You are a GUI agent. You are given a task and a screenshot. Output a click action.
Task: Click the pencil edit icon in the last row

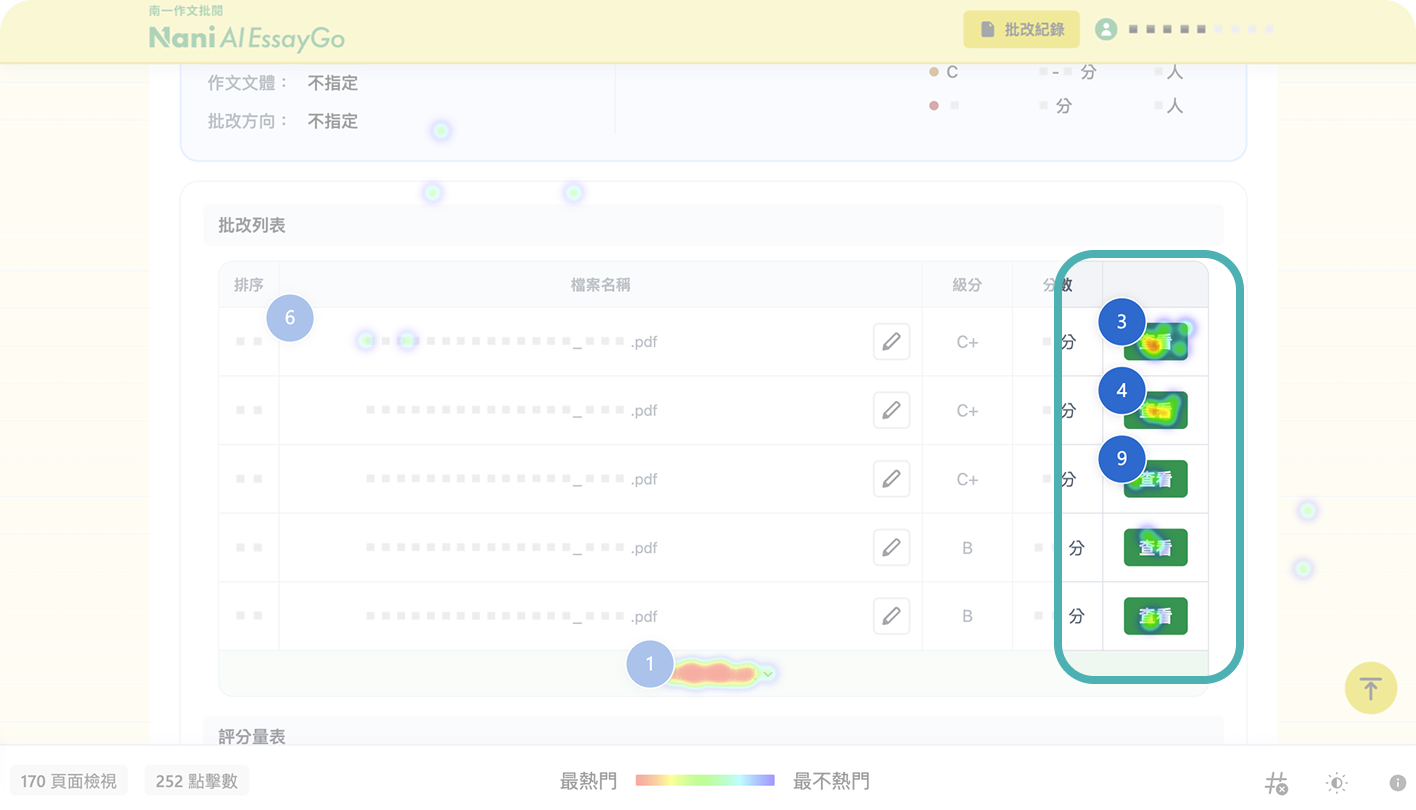tap(891, 616)
